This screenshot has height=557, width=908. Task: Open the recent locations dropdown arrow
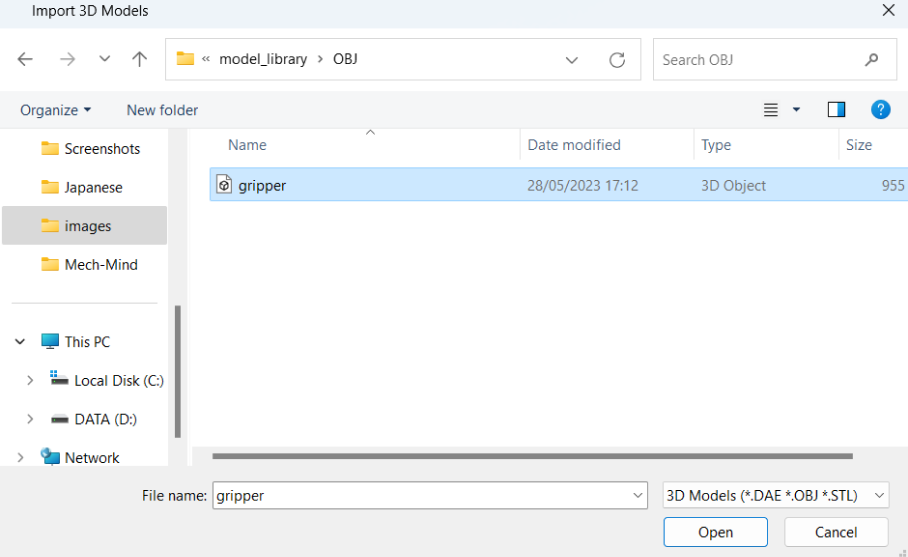(104, 59)
